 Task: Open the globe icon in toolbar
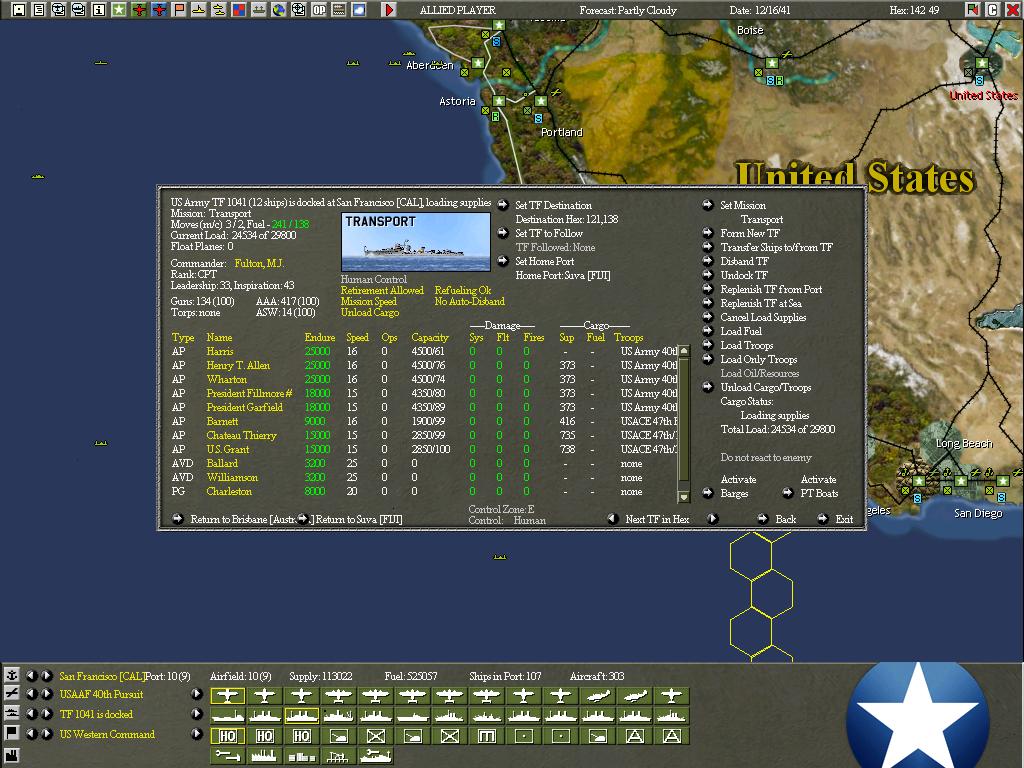(x=279, y=9)
